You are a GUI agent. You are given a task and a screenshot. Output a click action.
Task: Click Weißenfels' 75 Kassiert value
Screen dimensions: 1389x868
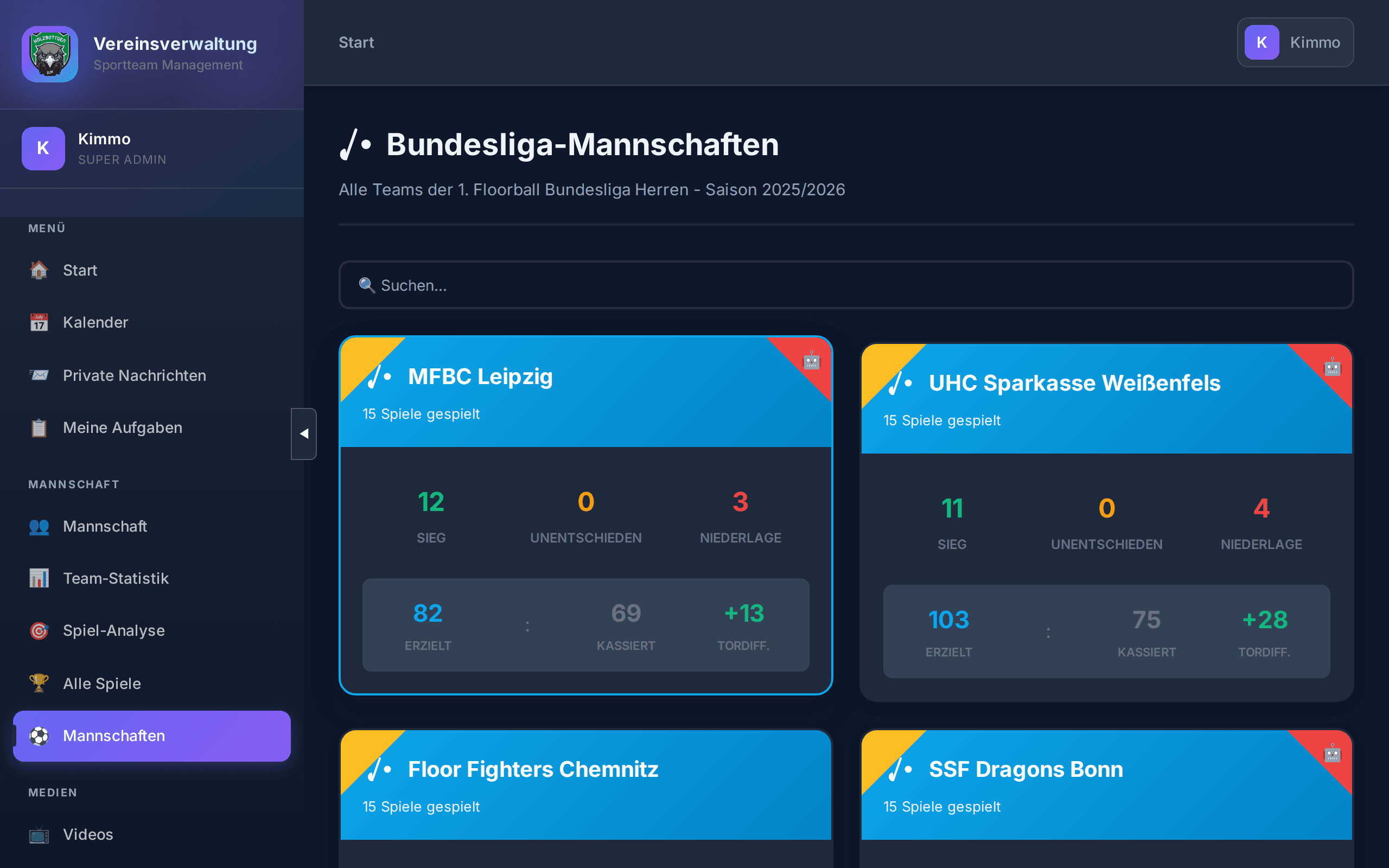[x=1147, y=620]
